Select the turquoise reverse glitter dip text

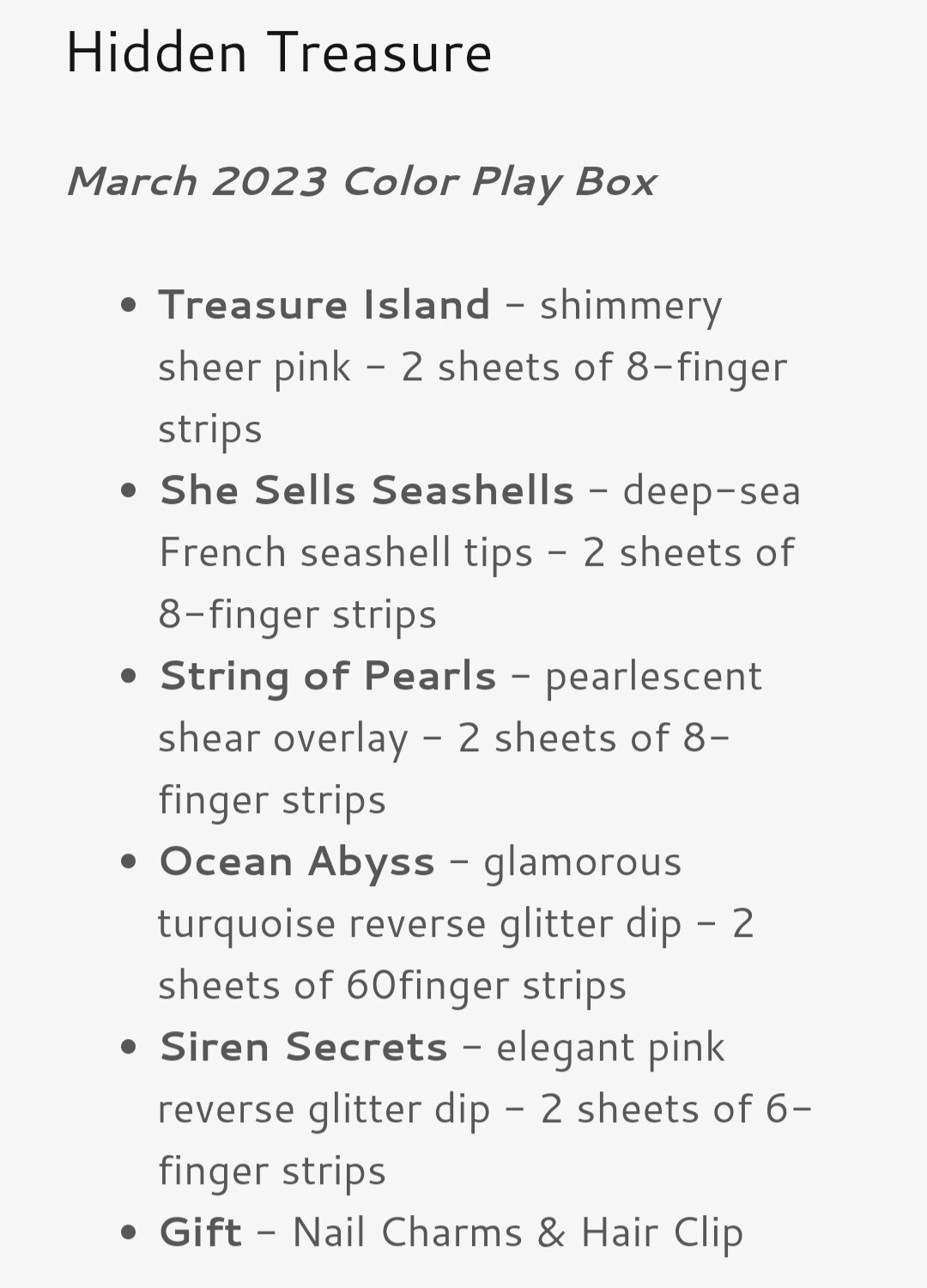[419, 924]
